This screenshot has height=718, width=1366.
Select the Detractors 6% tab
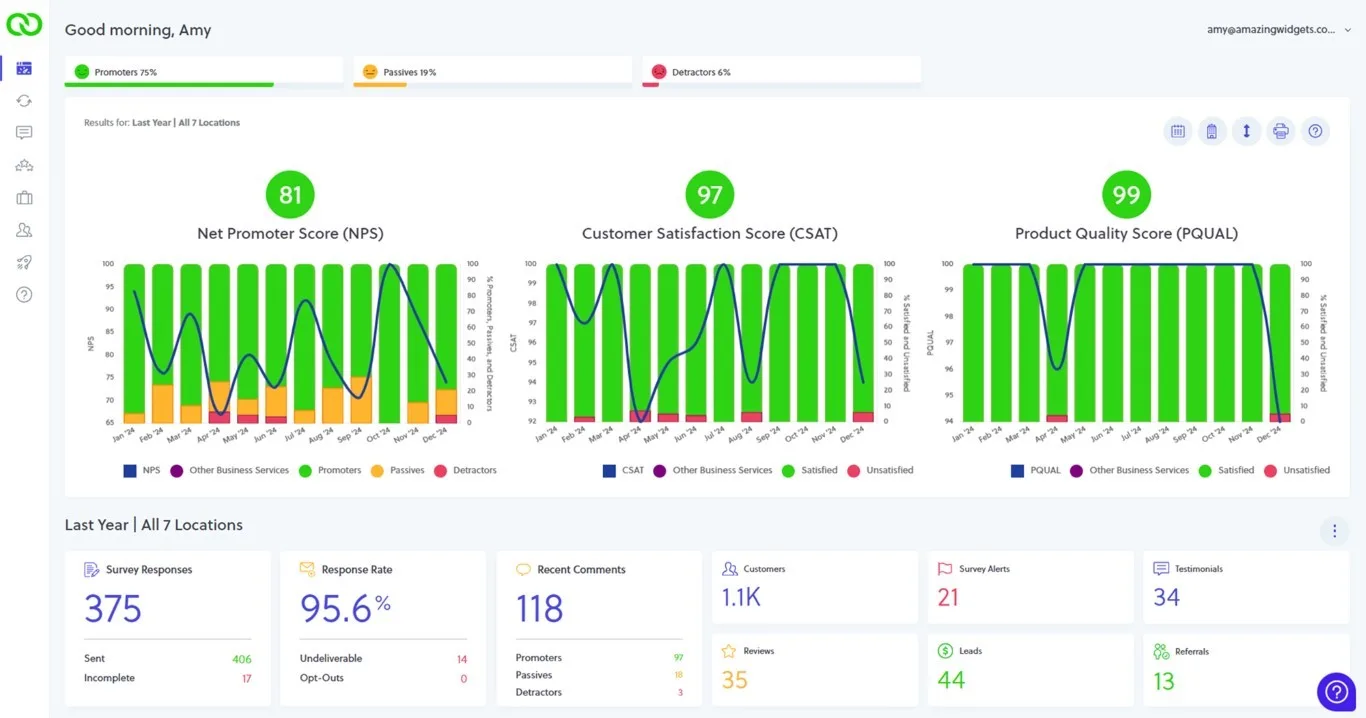pos(781,72)
